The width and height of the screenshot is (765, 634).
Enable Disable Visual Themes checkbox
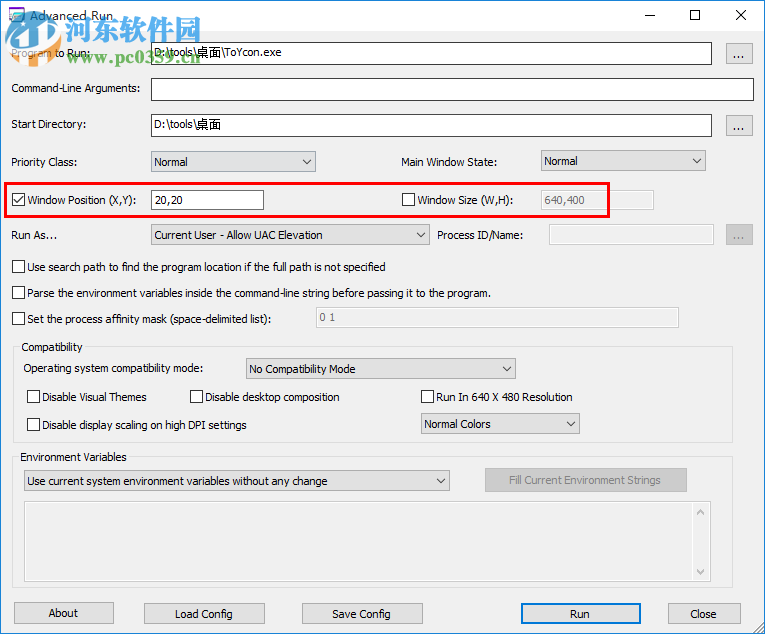pyautogui.click(x=34, y=396)
